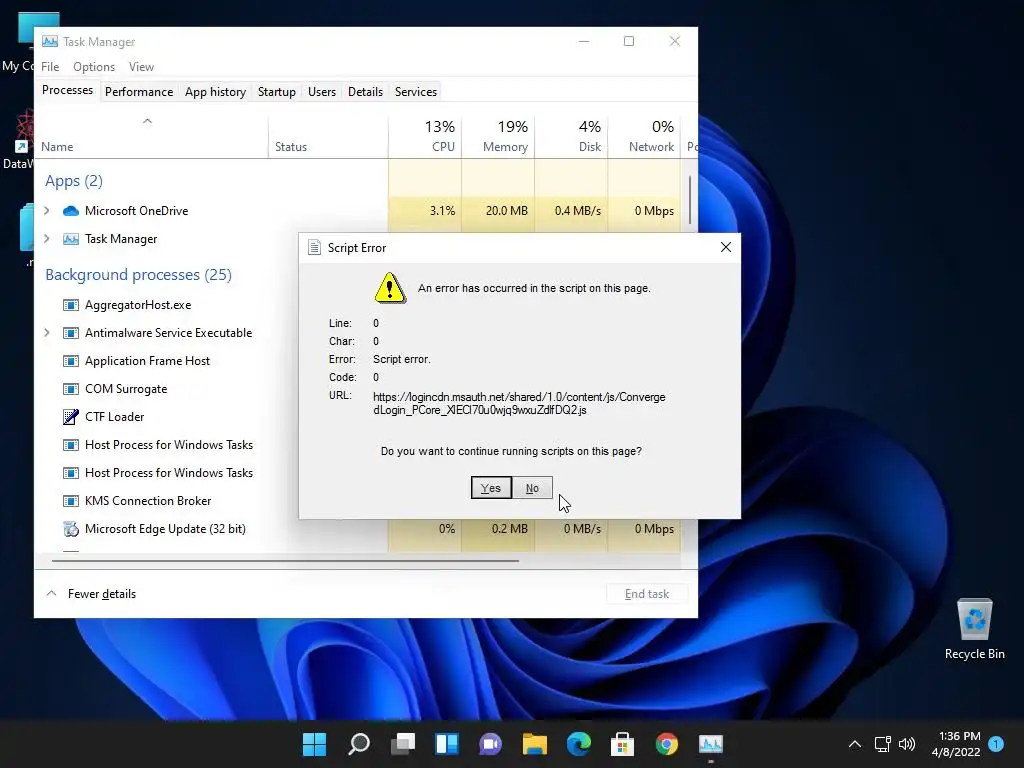Image resolution: width=1024 pixels, height=768 pixels.
Task: Open the notification badge in tray
Action: tap(996, 744)
